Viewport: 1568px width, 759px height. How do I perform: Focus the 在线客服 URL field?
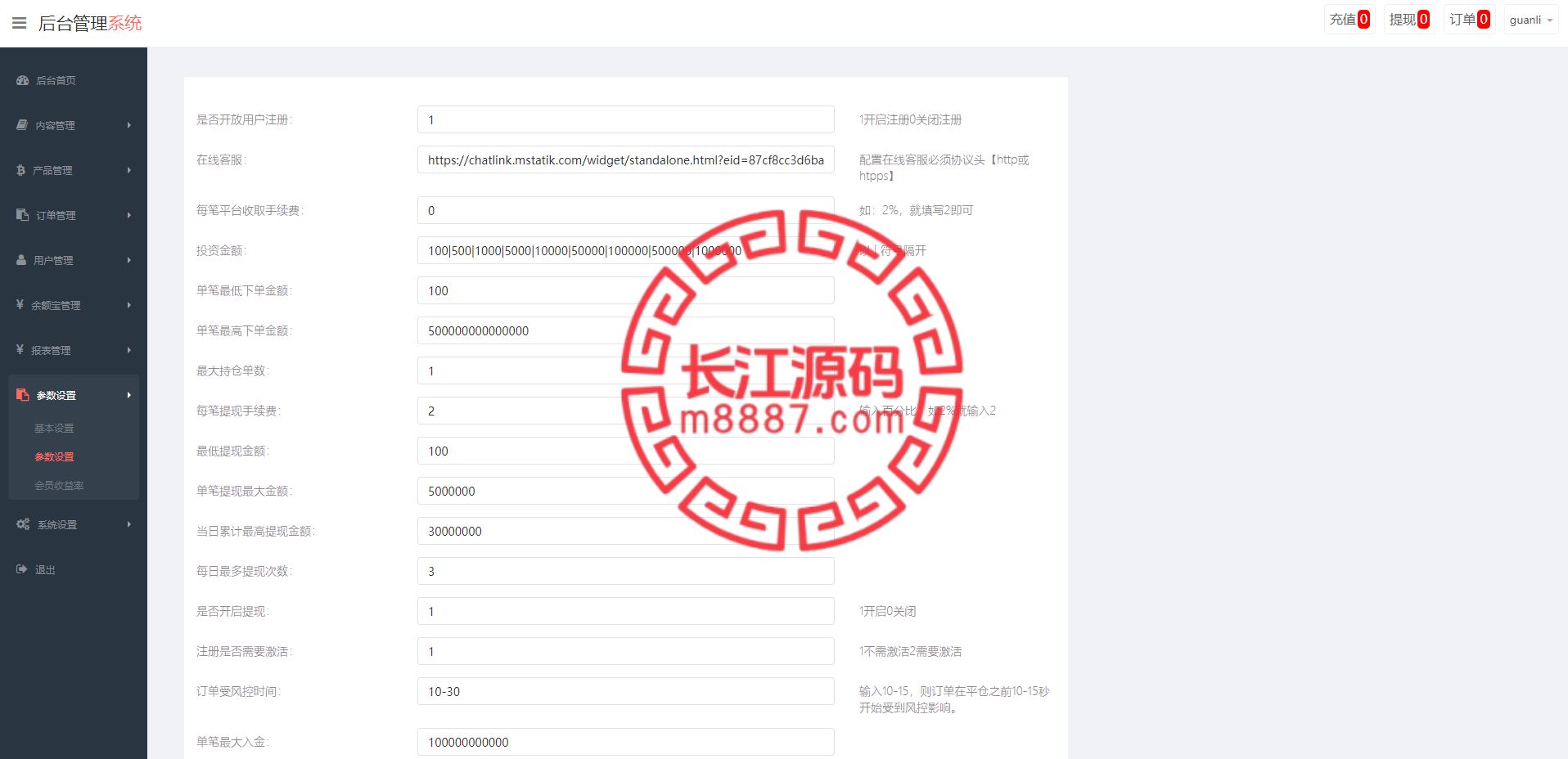point(626,159)
